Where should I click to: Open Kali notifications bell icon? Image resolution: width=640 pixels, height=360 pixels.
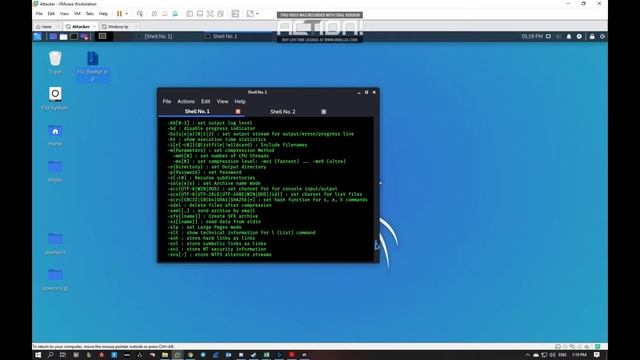569,36
